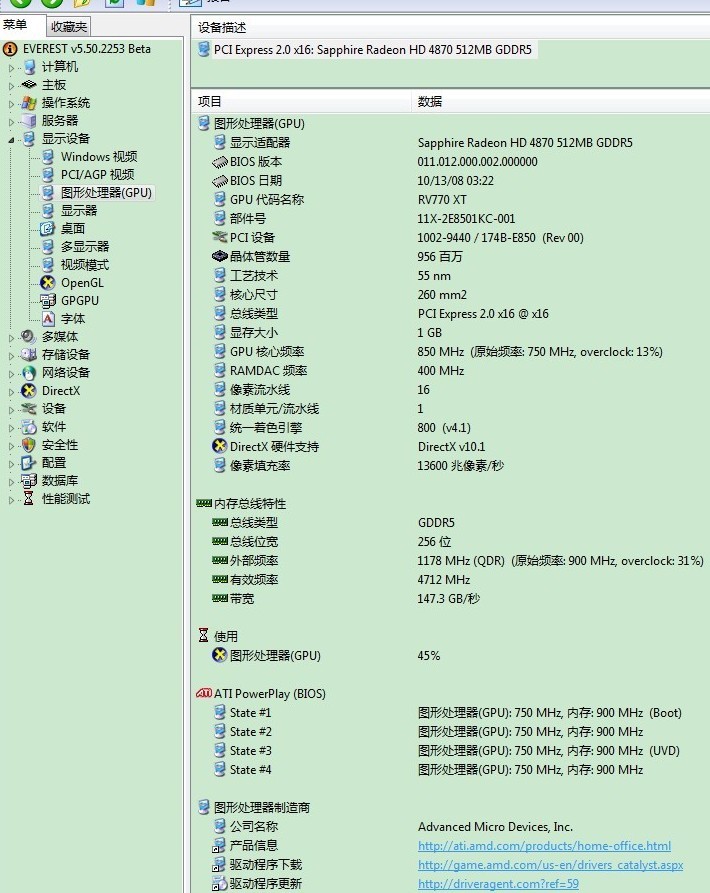The width and height of the screenshot is (710, 893).
Task: Open the ati.amd.com product info link
Action: [544, 846]
